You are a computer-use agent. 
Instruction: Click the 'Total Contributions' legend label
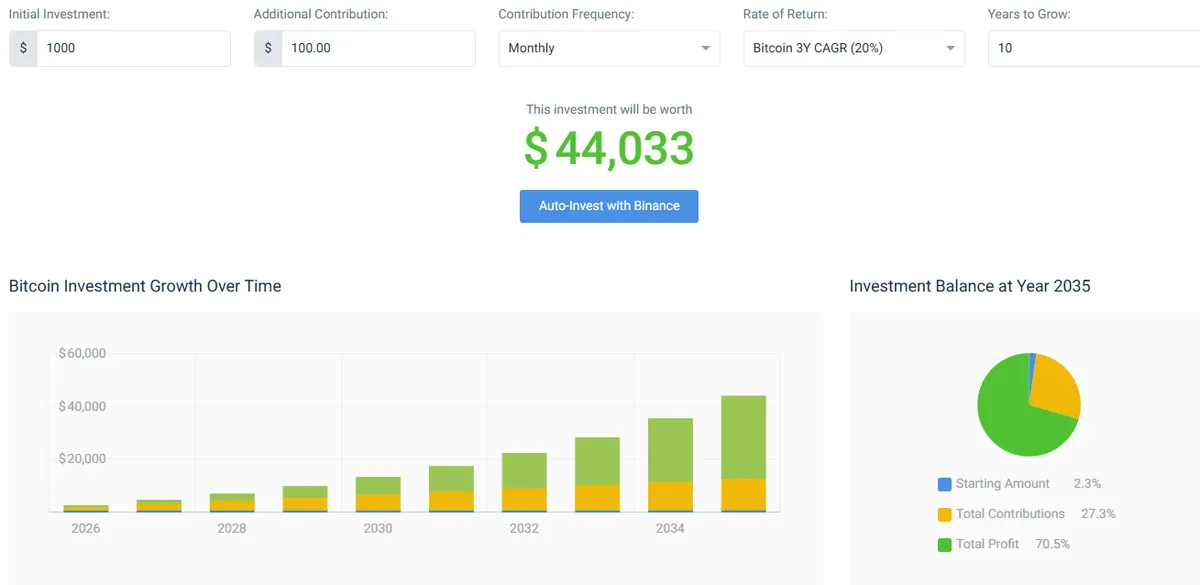click(1010, 514)
